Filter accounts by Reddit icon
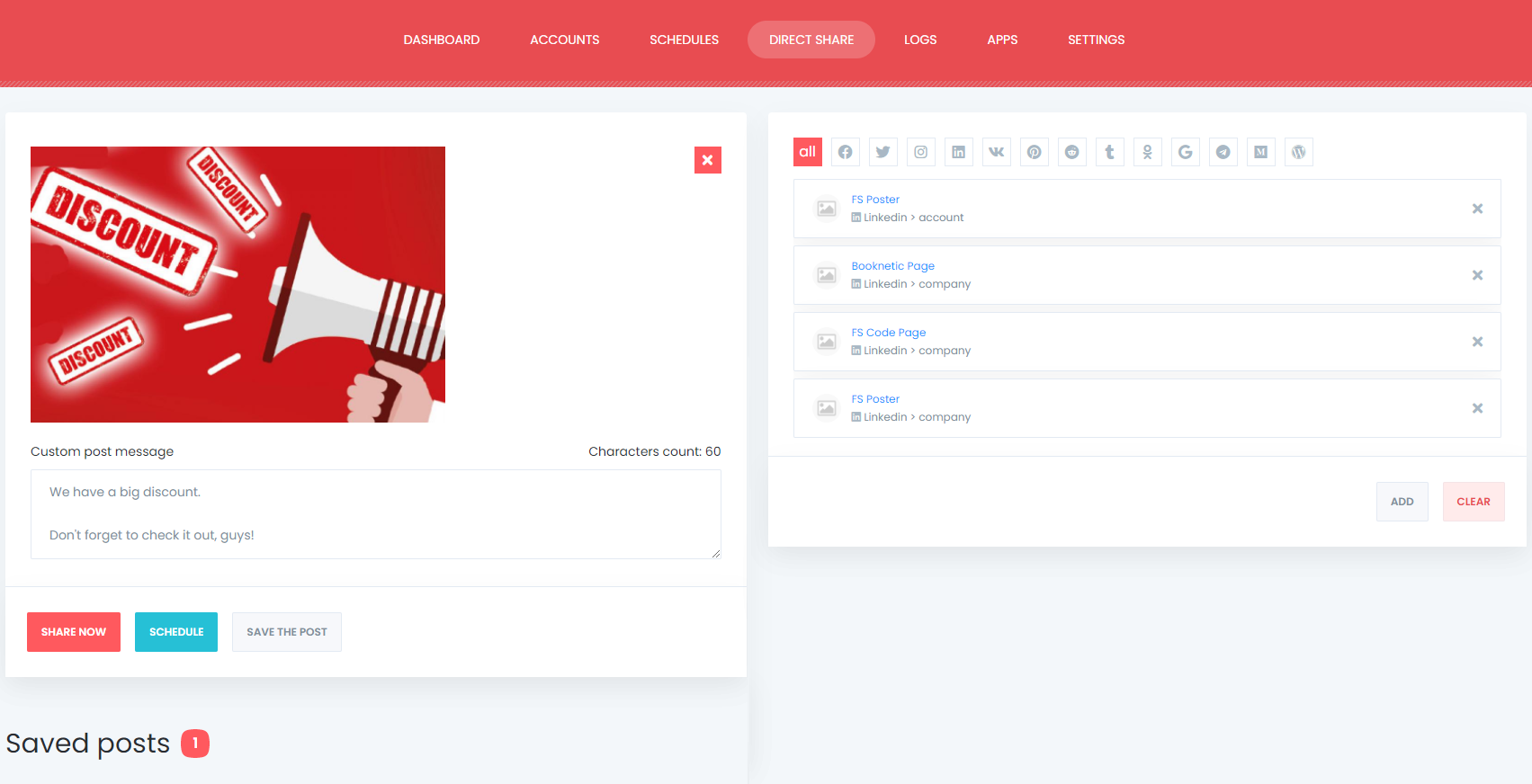Screen dimensions: 1532x784 pos(1071,152)
